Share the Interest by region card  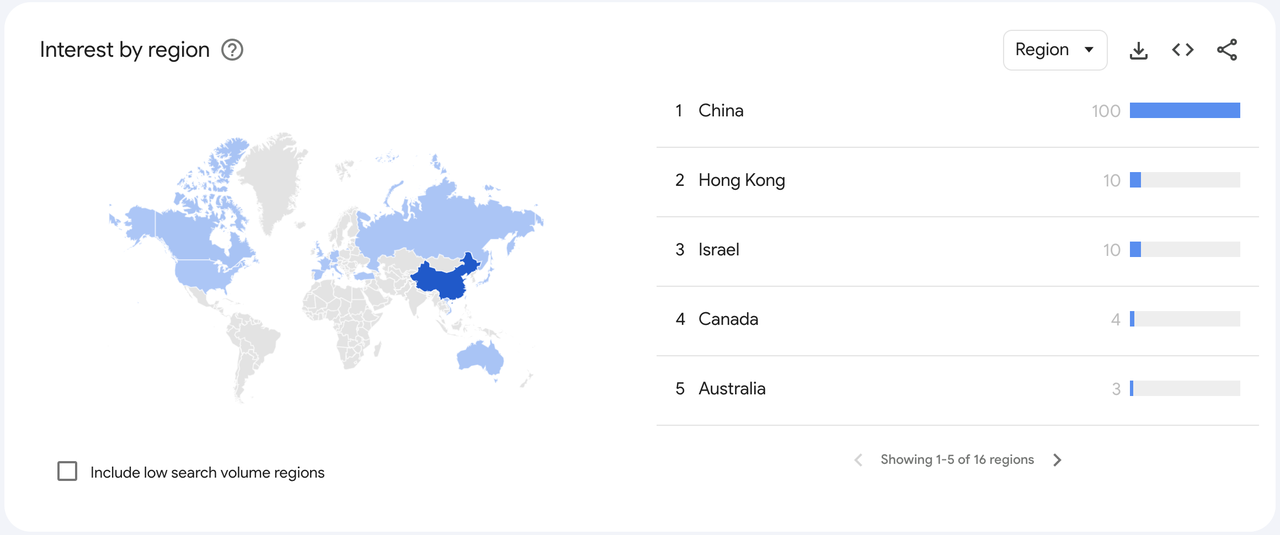click(1227, 50)
